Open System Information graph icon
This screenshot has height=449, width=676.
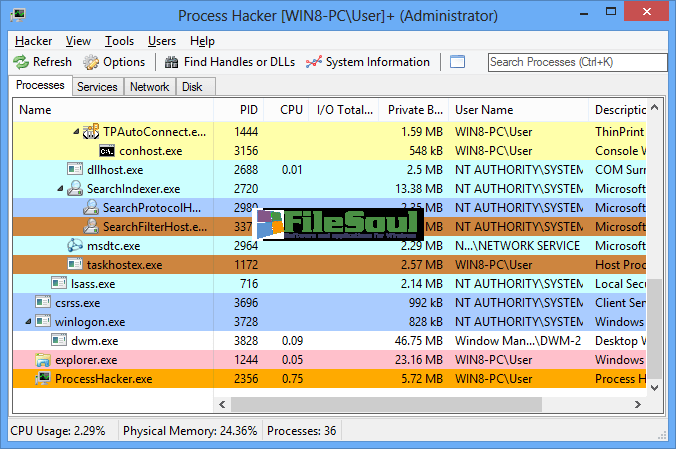(x=313, y=62)
